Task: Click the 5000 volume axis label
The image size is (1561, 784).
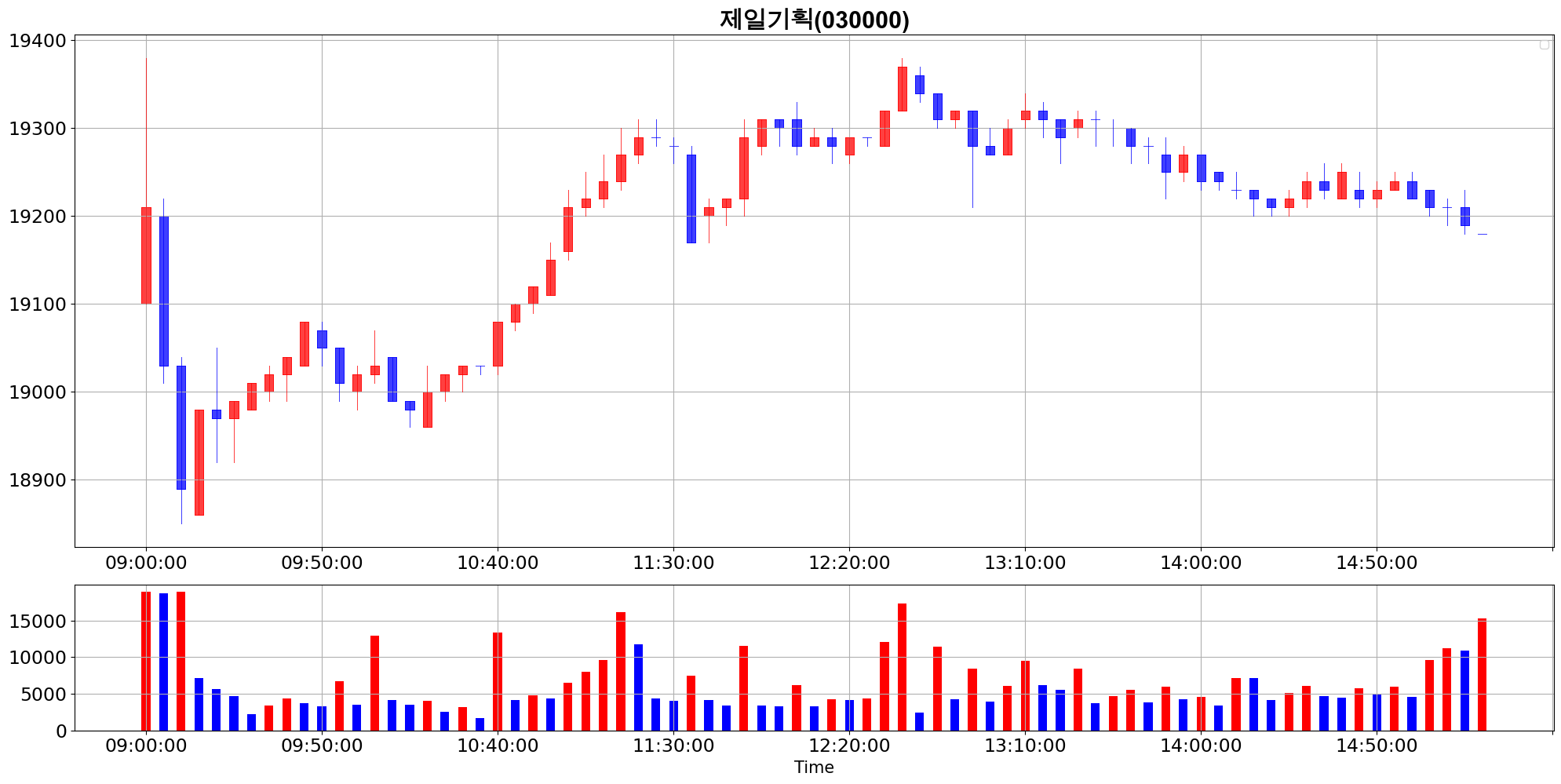Action: pyautogui.click(x=42, y=695)
